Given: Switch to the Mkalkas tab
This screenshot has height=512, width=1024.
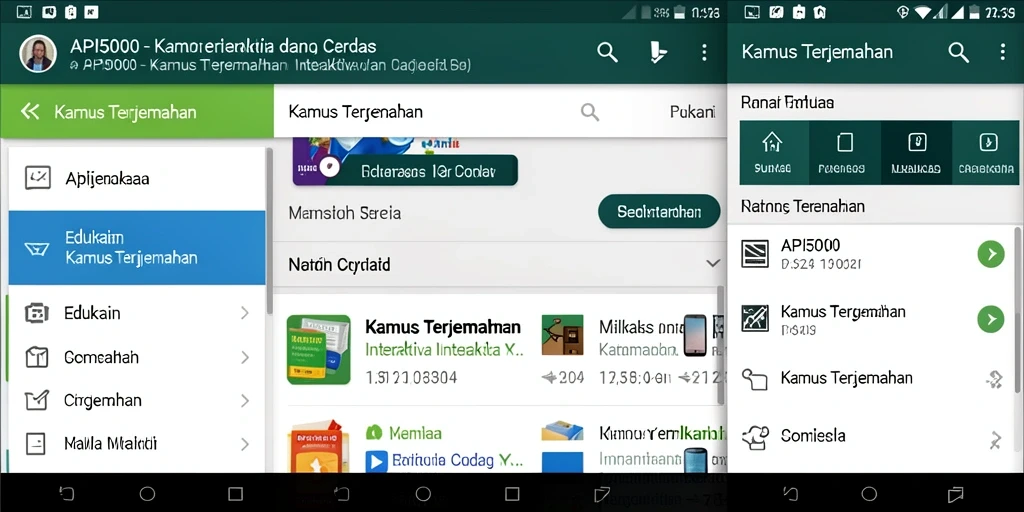Looking at the screenshot, I should click(916, 153).
